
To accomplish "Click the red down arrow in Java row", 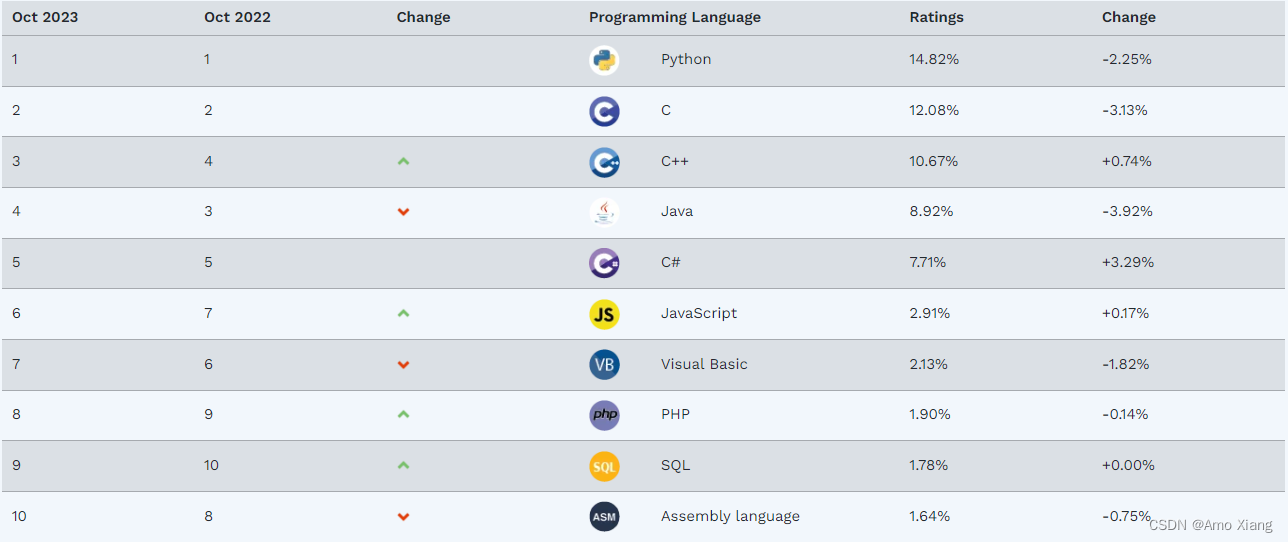I will 403,212.
